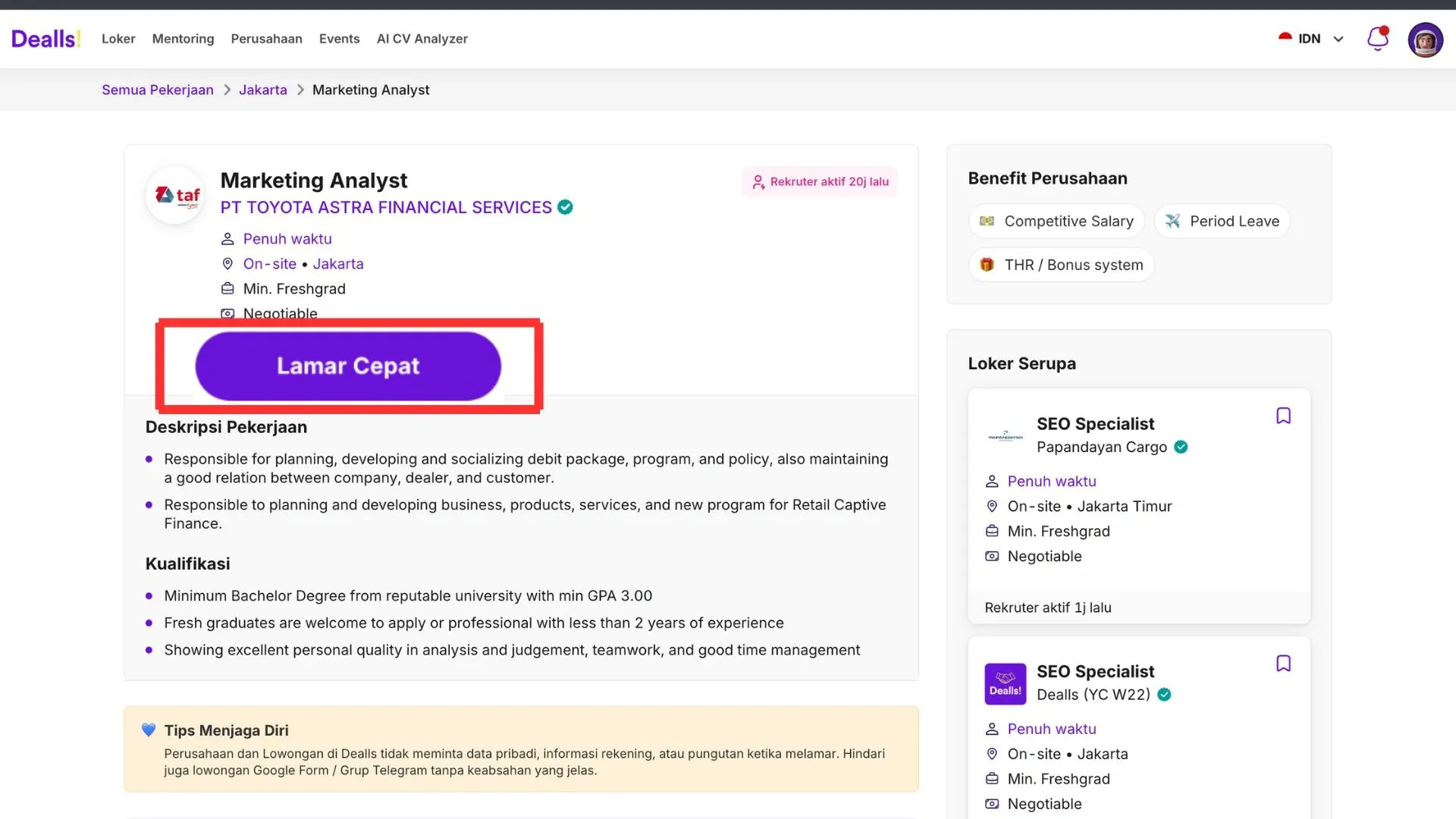Screen dimensions: 1456x819
Task: Click the Competitive Salary benefit chip
Action: 1056,221
